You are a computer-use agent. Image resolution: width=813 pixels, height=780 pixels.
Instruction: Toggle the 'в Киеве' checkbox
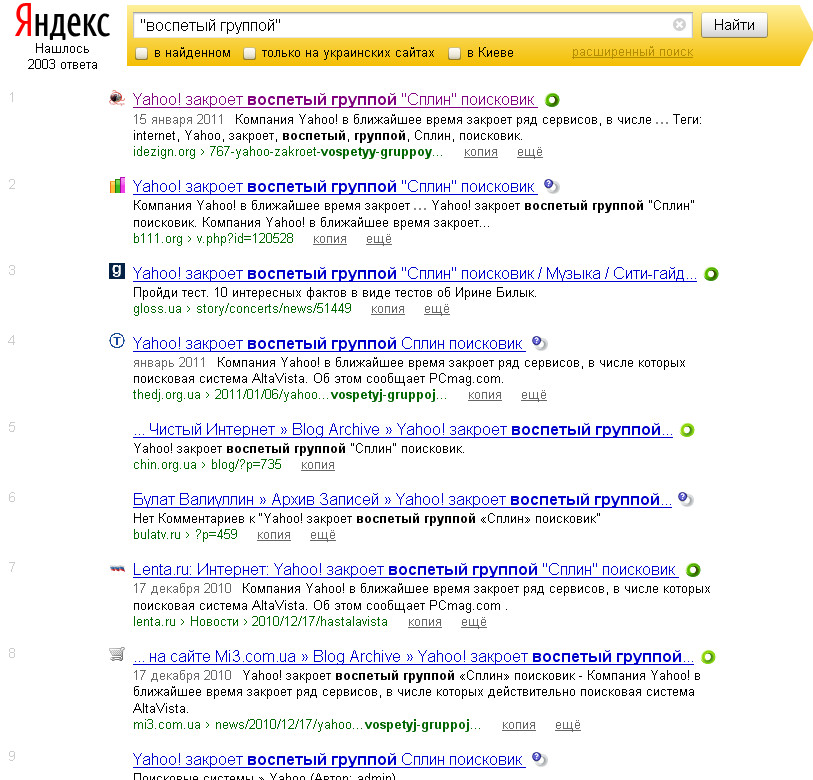click(x=455, y=53)
